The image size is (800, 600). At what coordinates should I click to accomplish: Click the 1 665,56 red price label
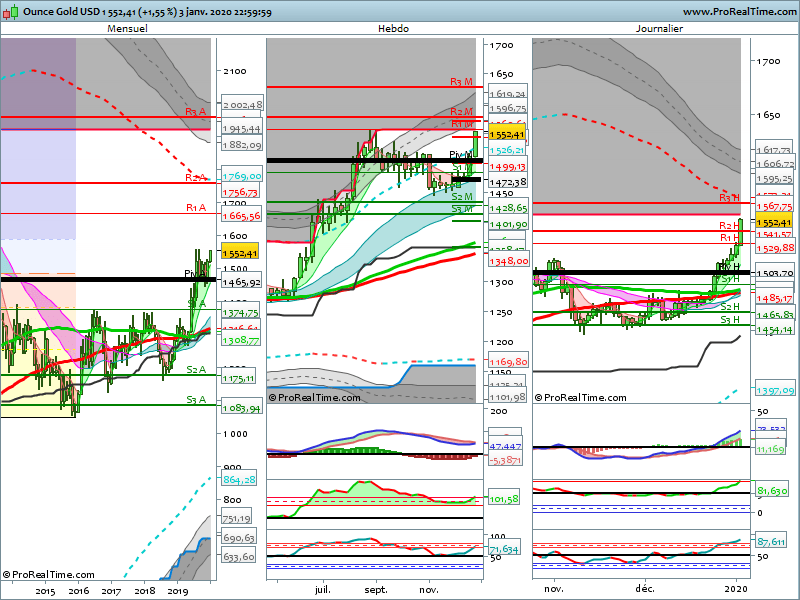pos(242,216)
